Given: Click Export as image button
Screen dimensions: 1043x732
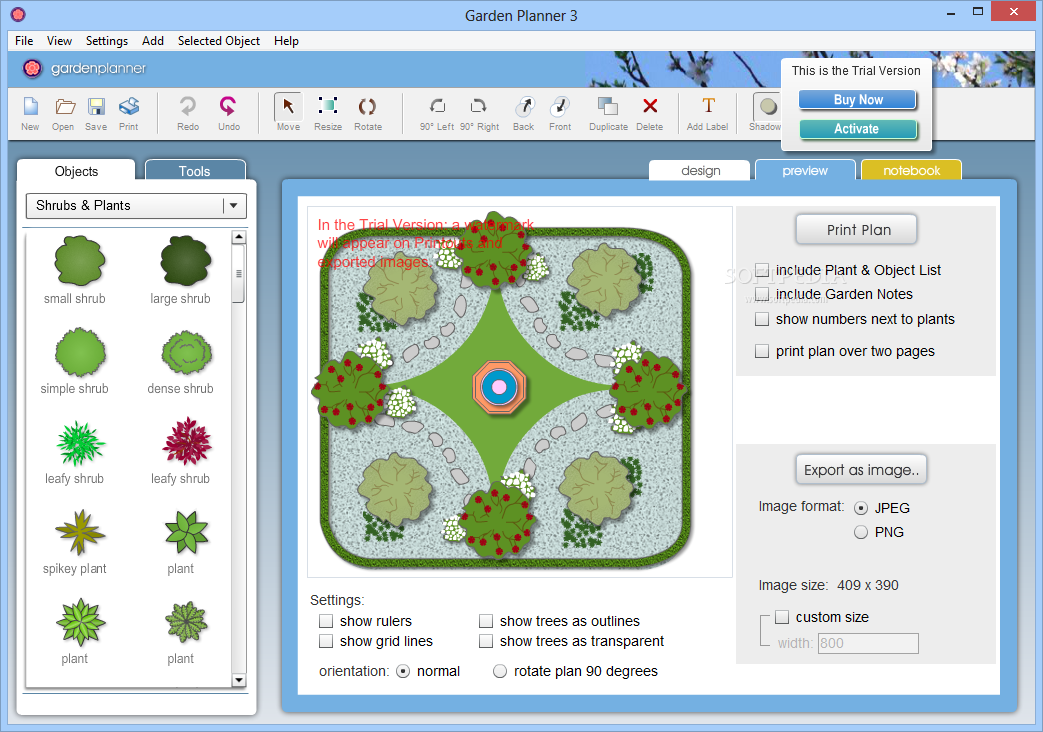Looking at the screenshot, I should (861, 470).
